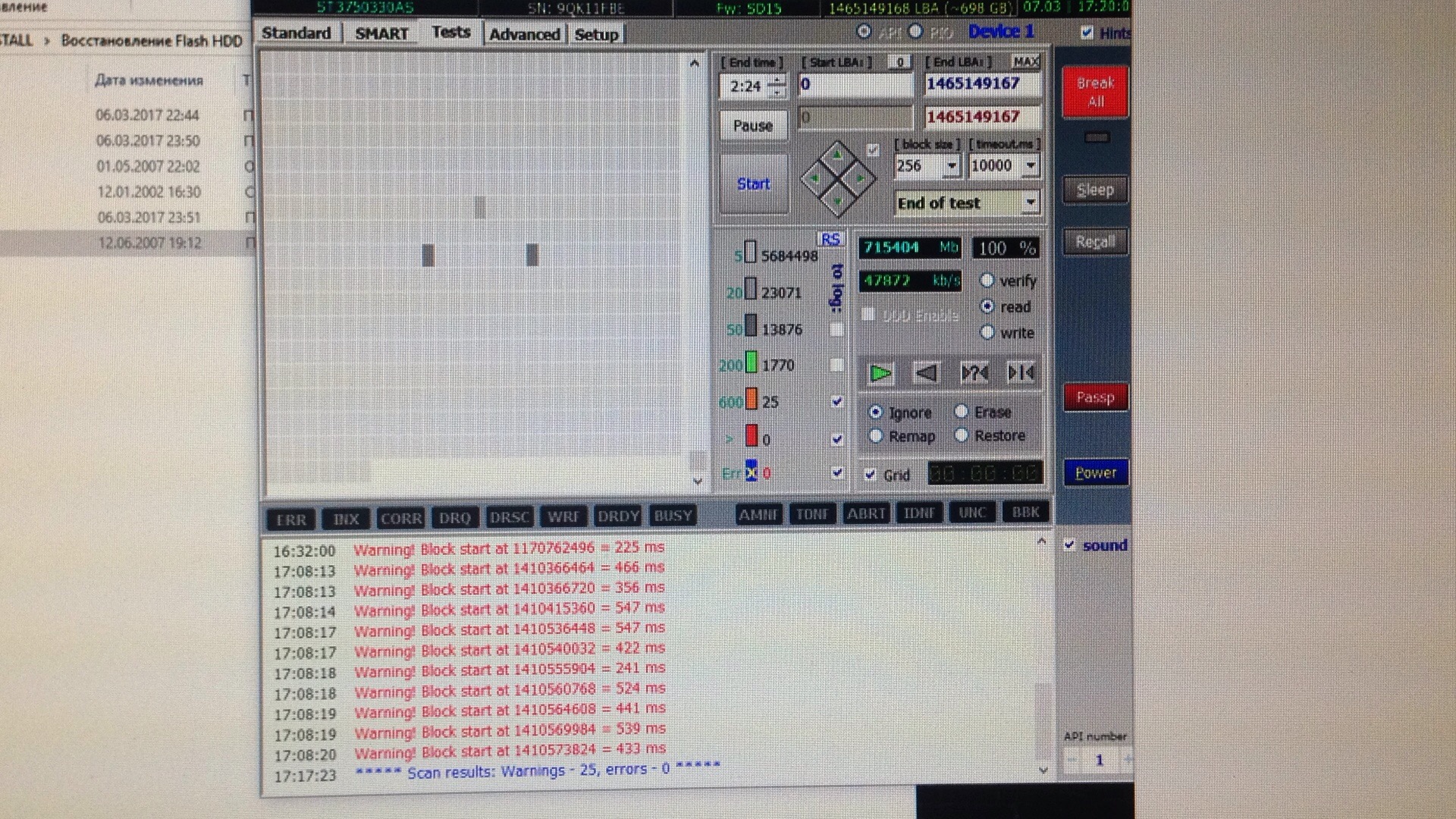Uncheck the Grid checkbox

[871, 475]
